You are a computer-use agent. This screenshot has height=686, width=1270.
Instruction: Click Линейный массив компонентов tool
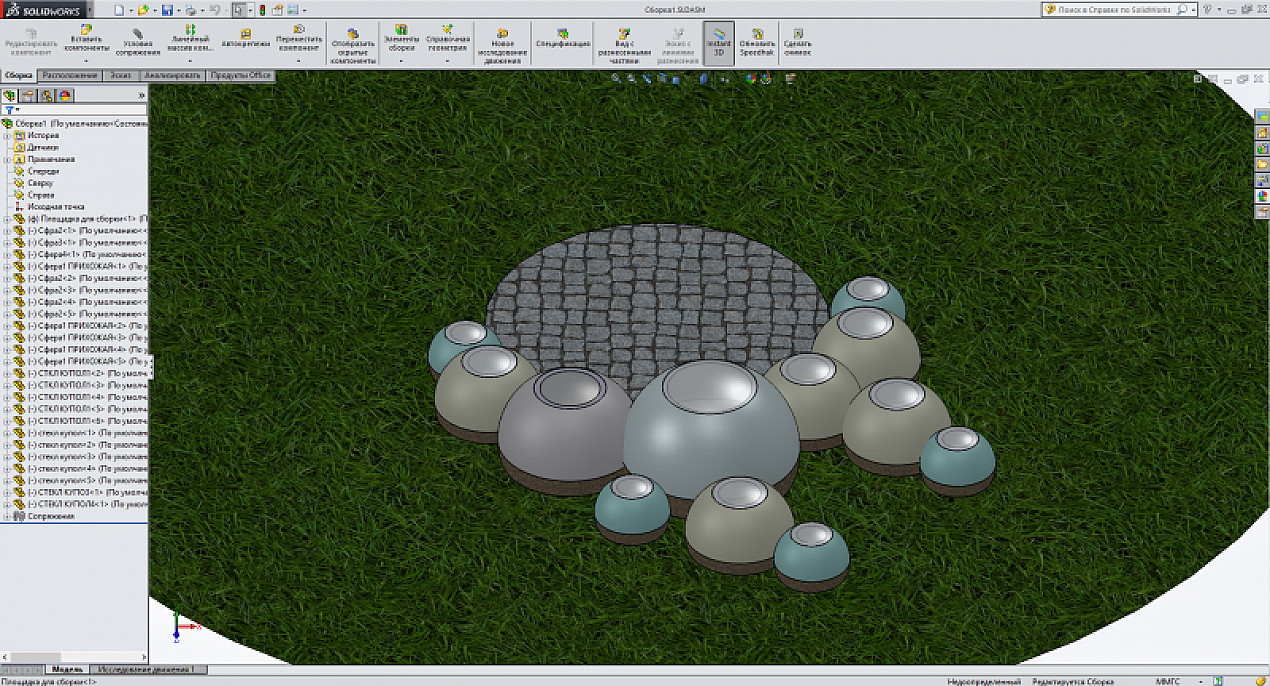pyautogui.click(x=190, y=39)
